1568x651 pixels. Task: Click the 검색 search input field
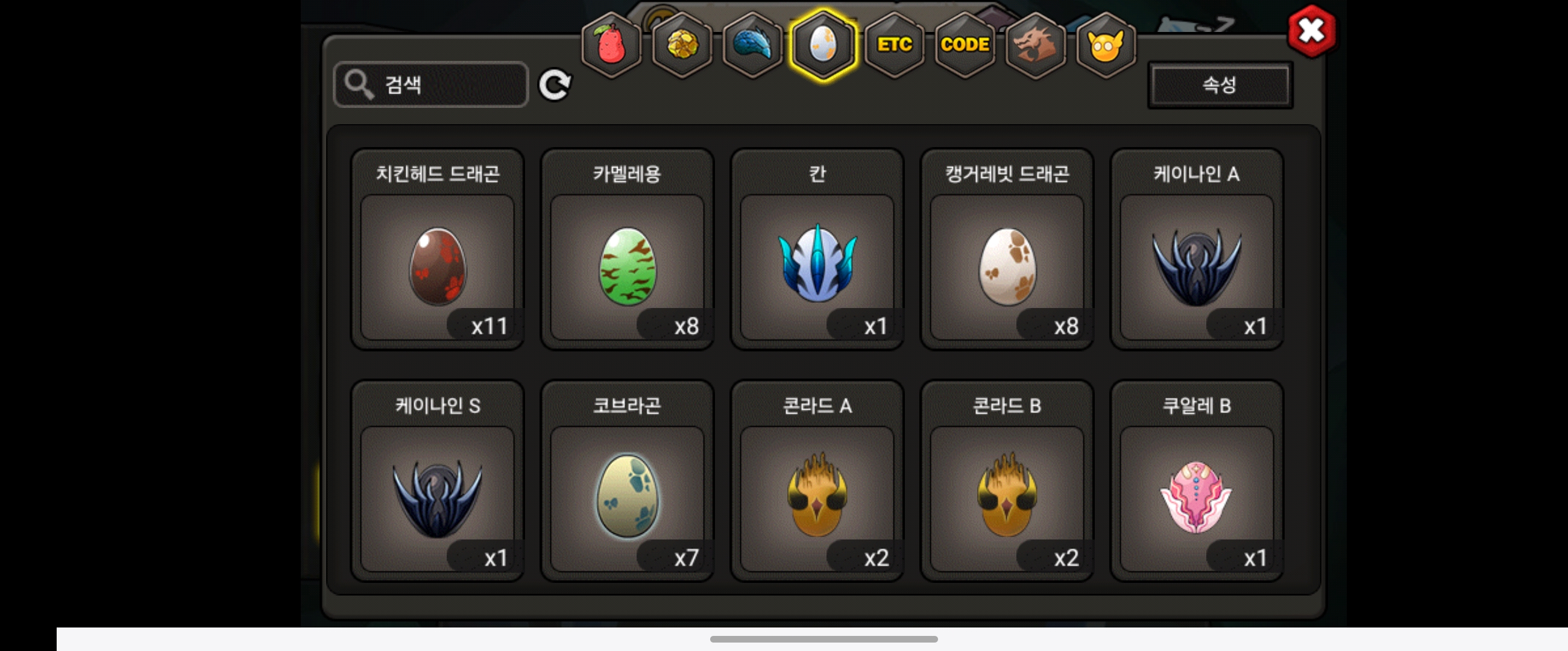pyautogui.click(x=431, y=84)
